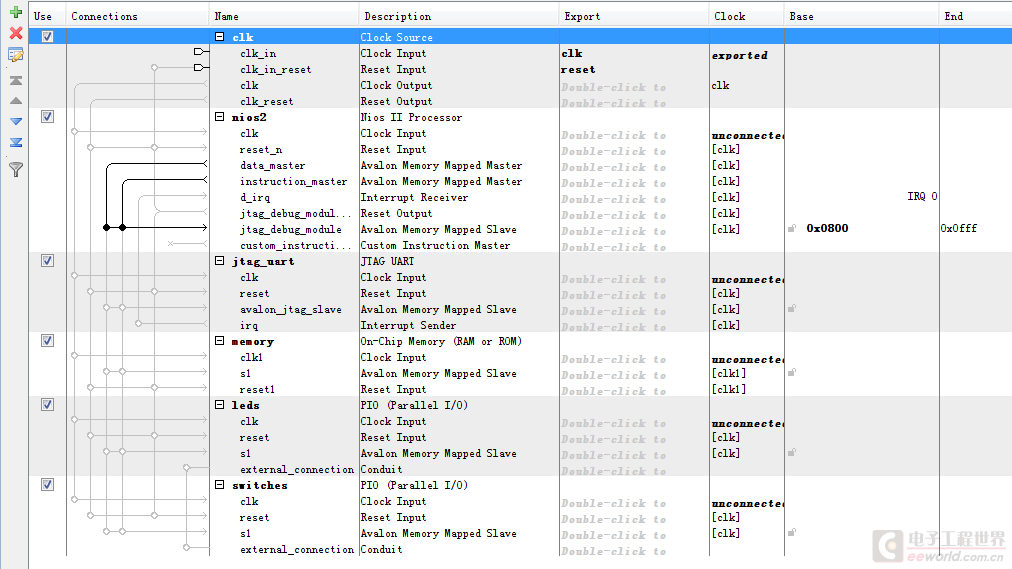1012x569 pixels.
Task: Uncheck the Use checkbox for nios2
Action: tap(47, 117)
